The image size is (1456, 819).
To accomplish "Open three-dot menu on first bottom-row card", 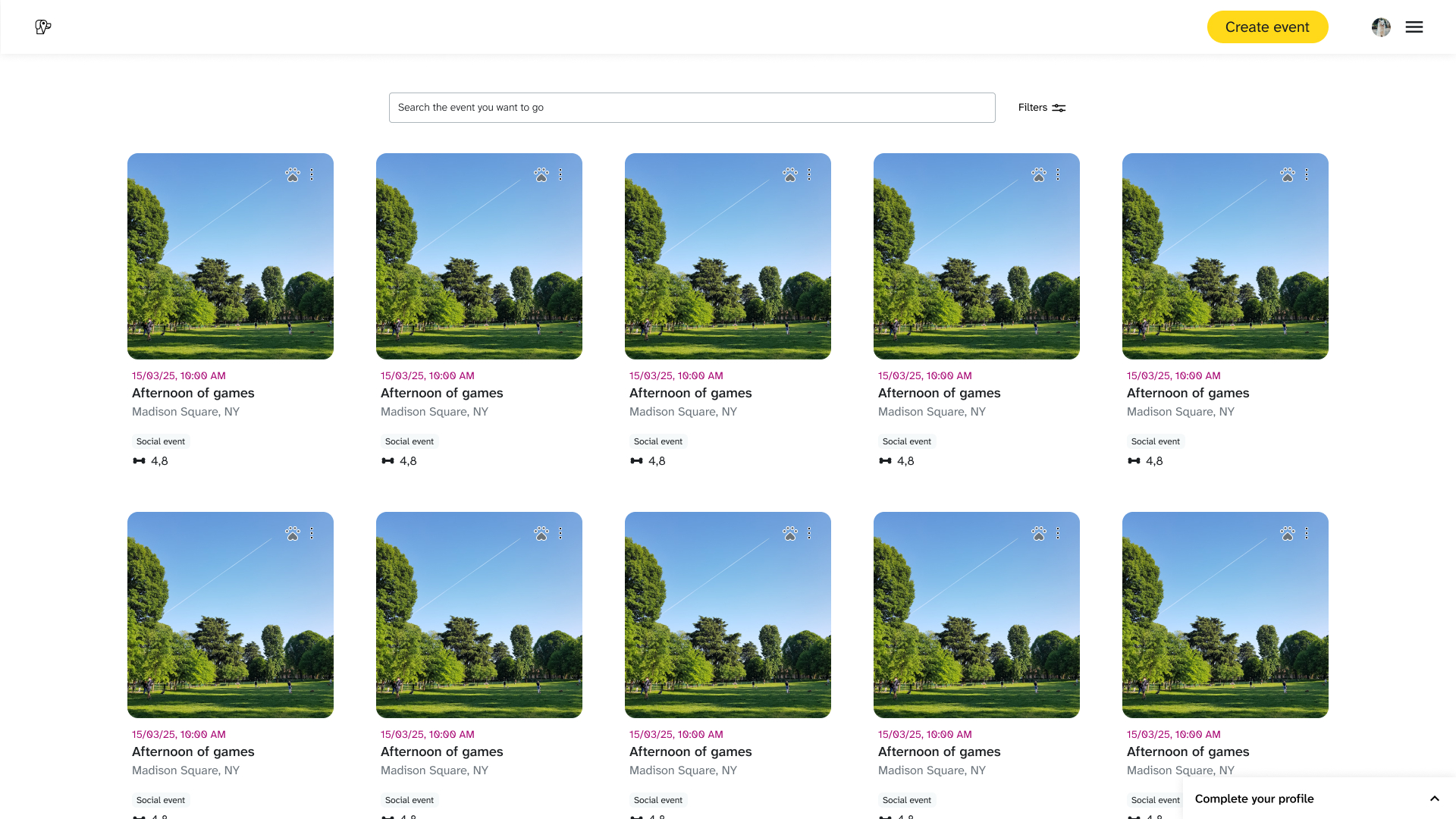I will pos(312,534).
